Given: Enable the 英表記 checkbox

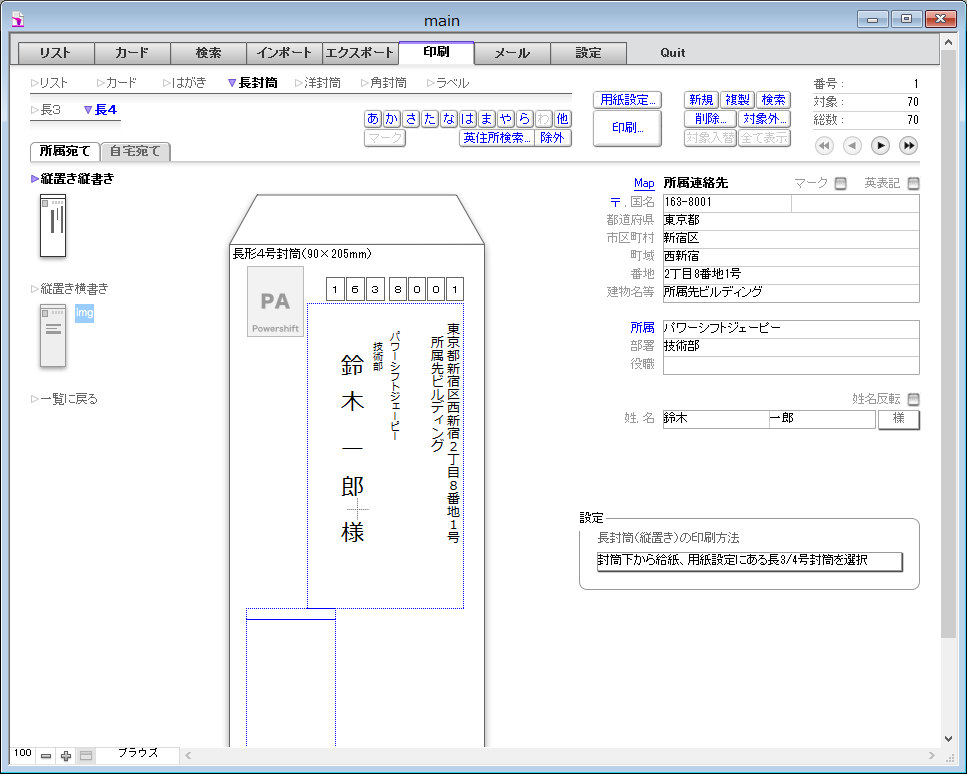Looking at the screenshot, I should point(913,183).
